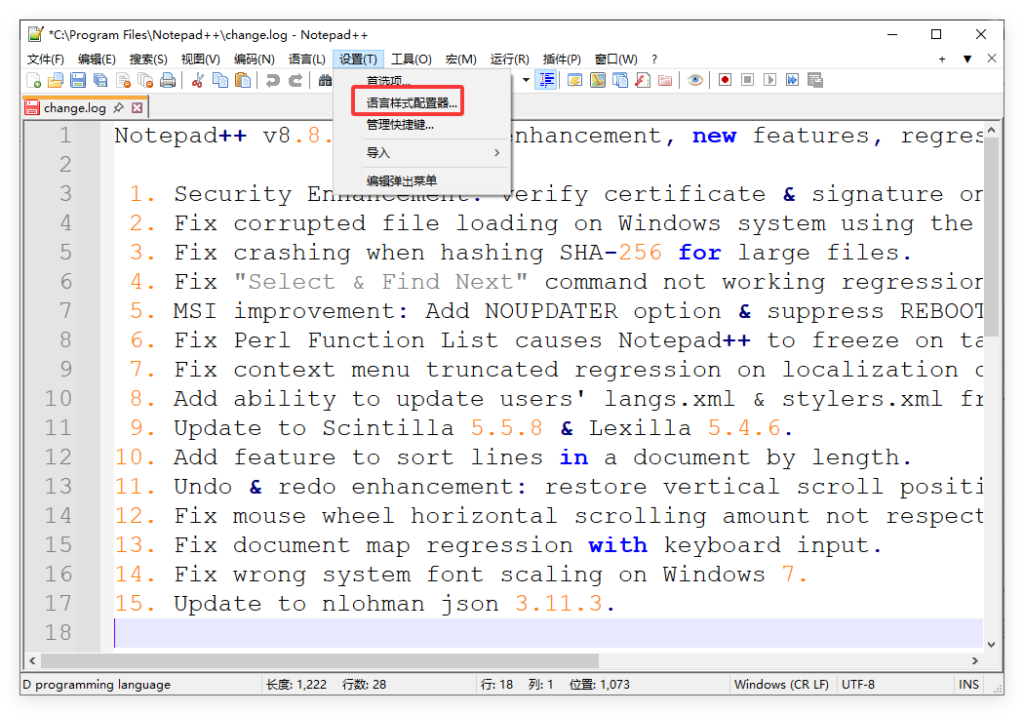Click the Paste clipboard icon
The image size is (1024, 715).
[242, 80]
